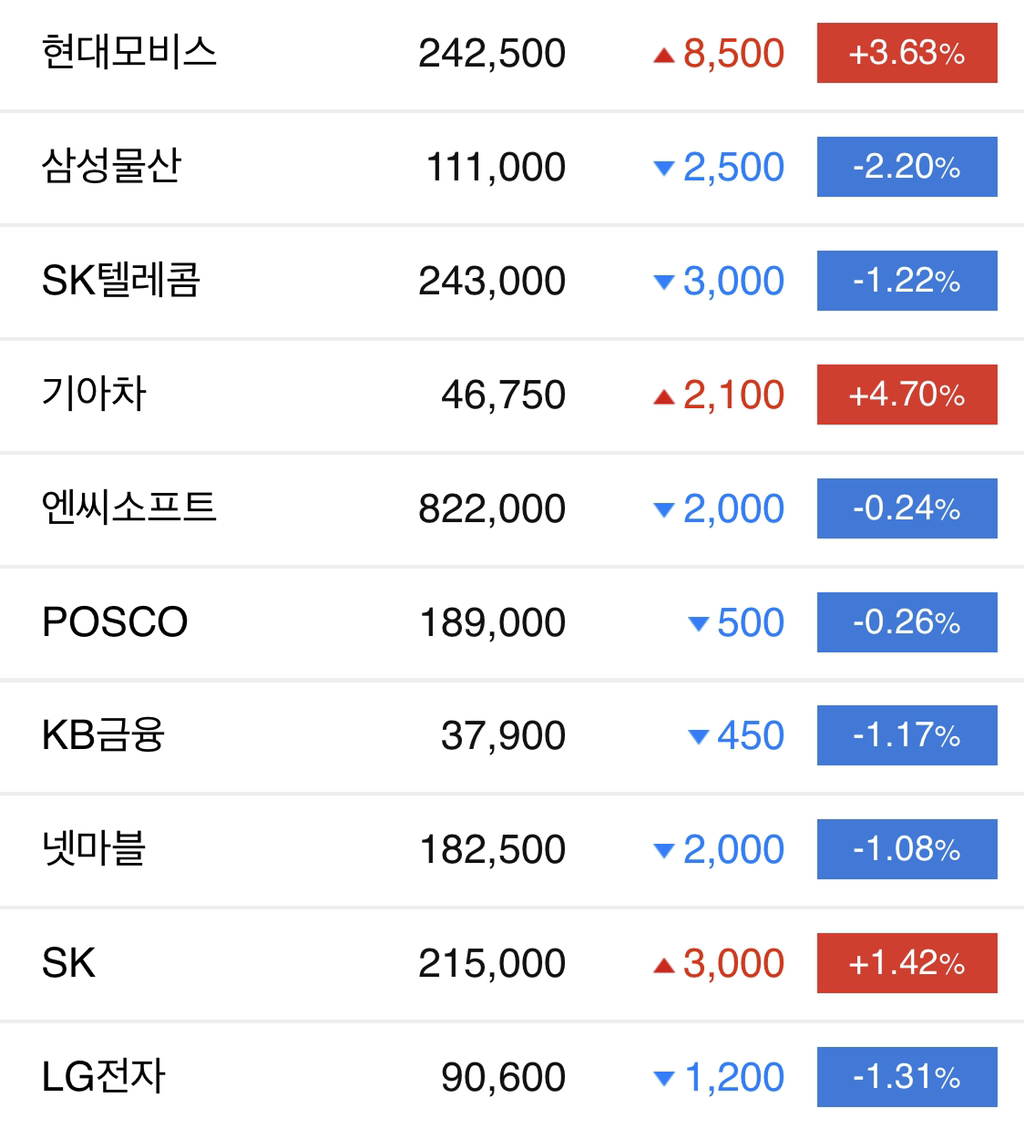Tap the +4.70% red percentage badge

pyautogui.click(x=907, y=394)
